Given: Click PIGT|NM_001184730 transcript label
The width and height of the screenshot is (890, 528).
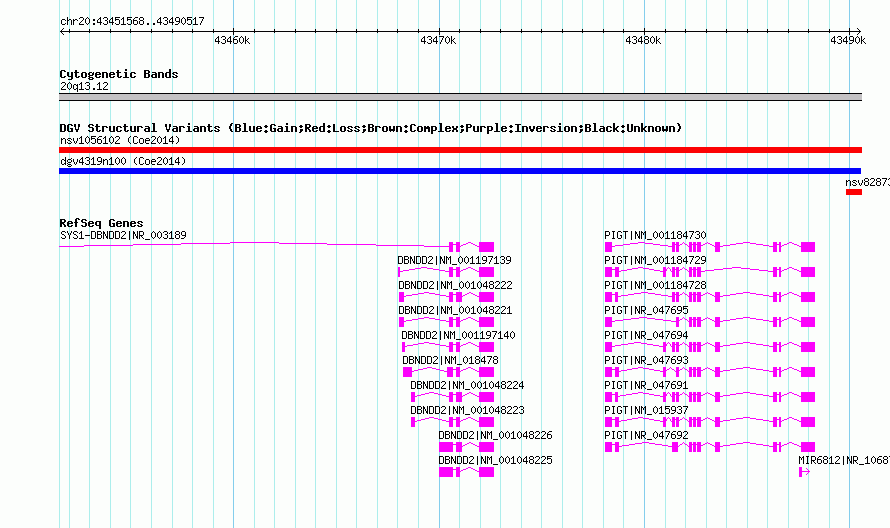Looking at the screenshot, I should [655, 235].
